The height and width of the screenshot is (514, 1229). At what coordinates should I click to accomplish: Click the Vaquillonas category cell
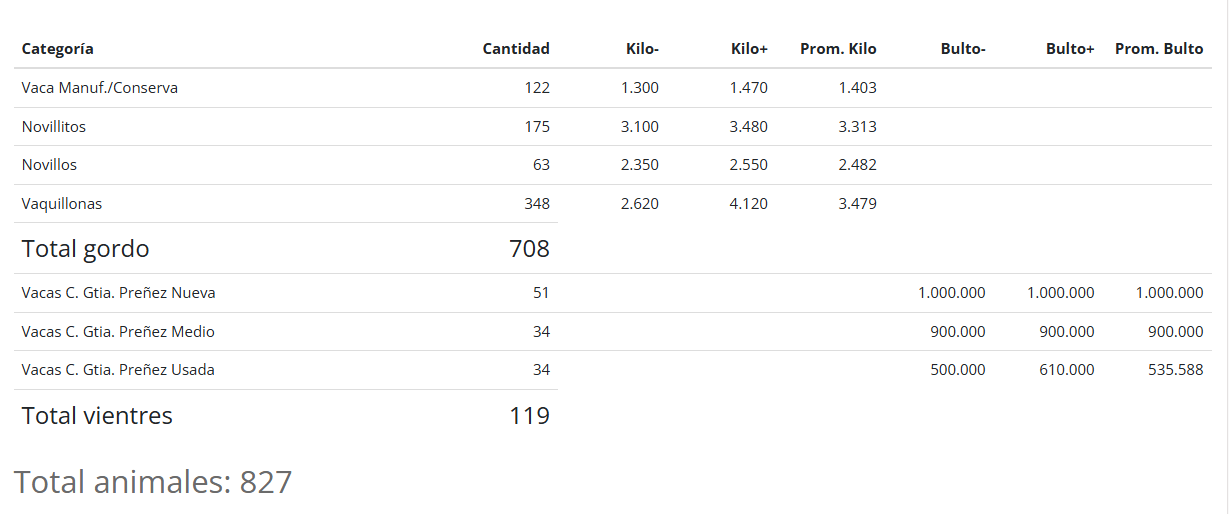62,204
